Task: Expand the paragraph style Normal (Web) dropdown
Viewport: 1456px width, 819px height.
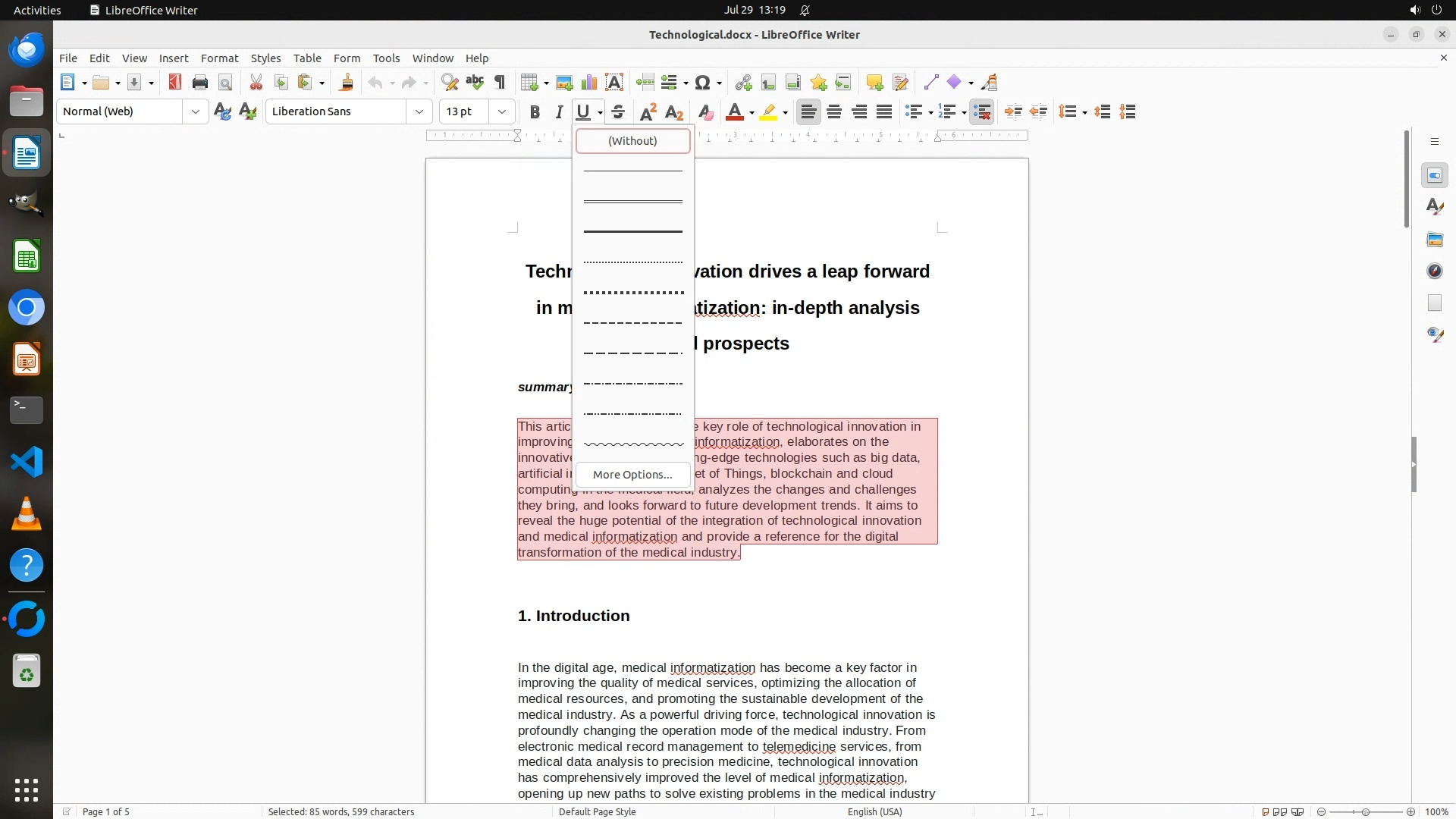Action: [x=196, y=111]
